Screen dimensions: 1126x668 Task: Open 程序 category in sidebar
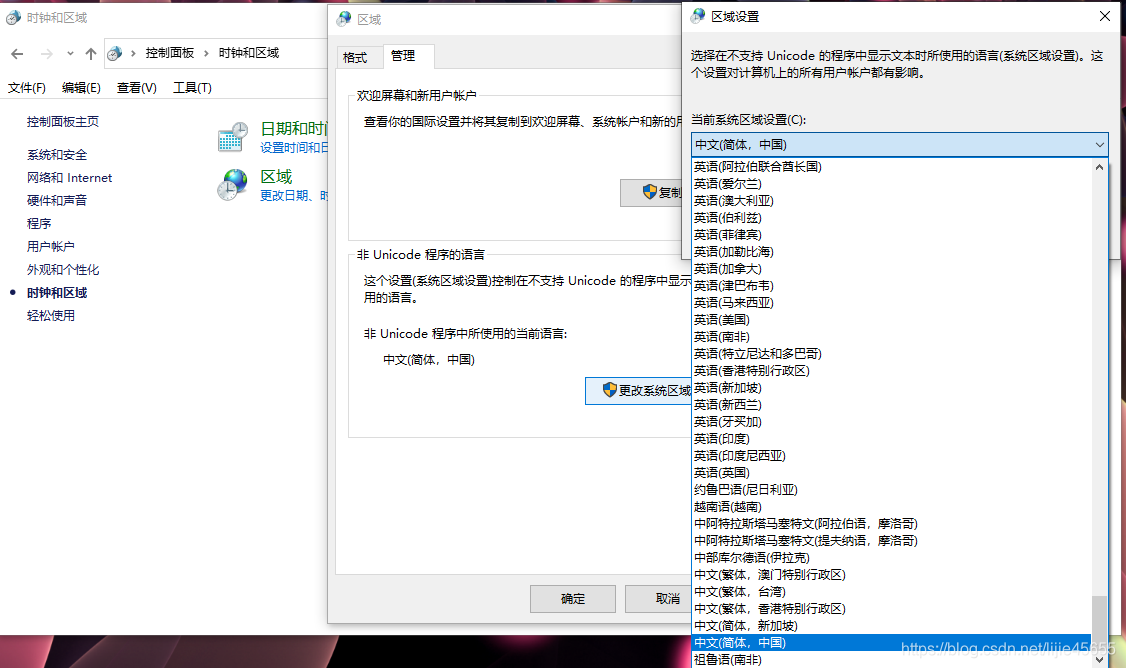click(39, 223)
